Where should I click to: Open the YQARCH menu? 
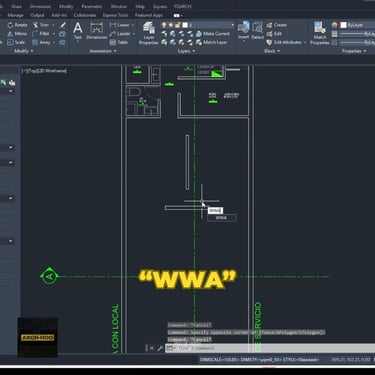click(183, 6)
